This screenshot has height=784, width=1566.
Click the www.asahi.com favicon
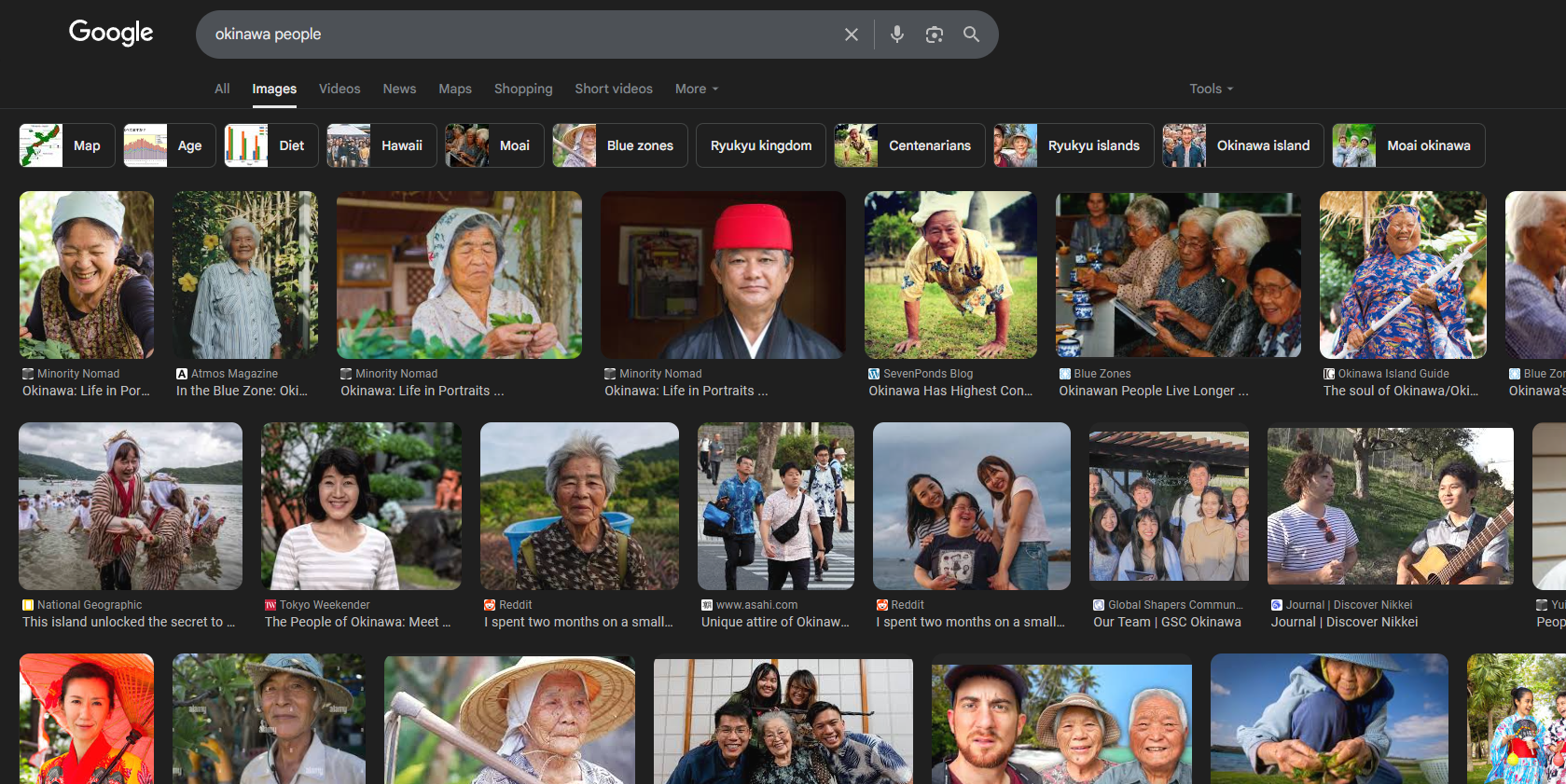point(707,605)
